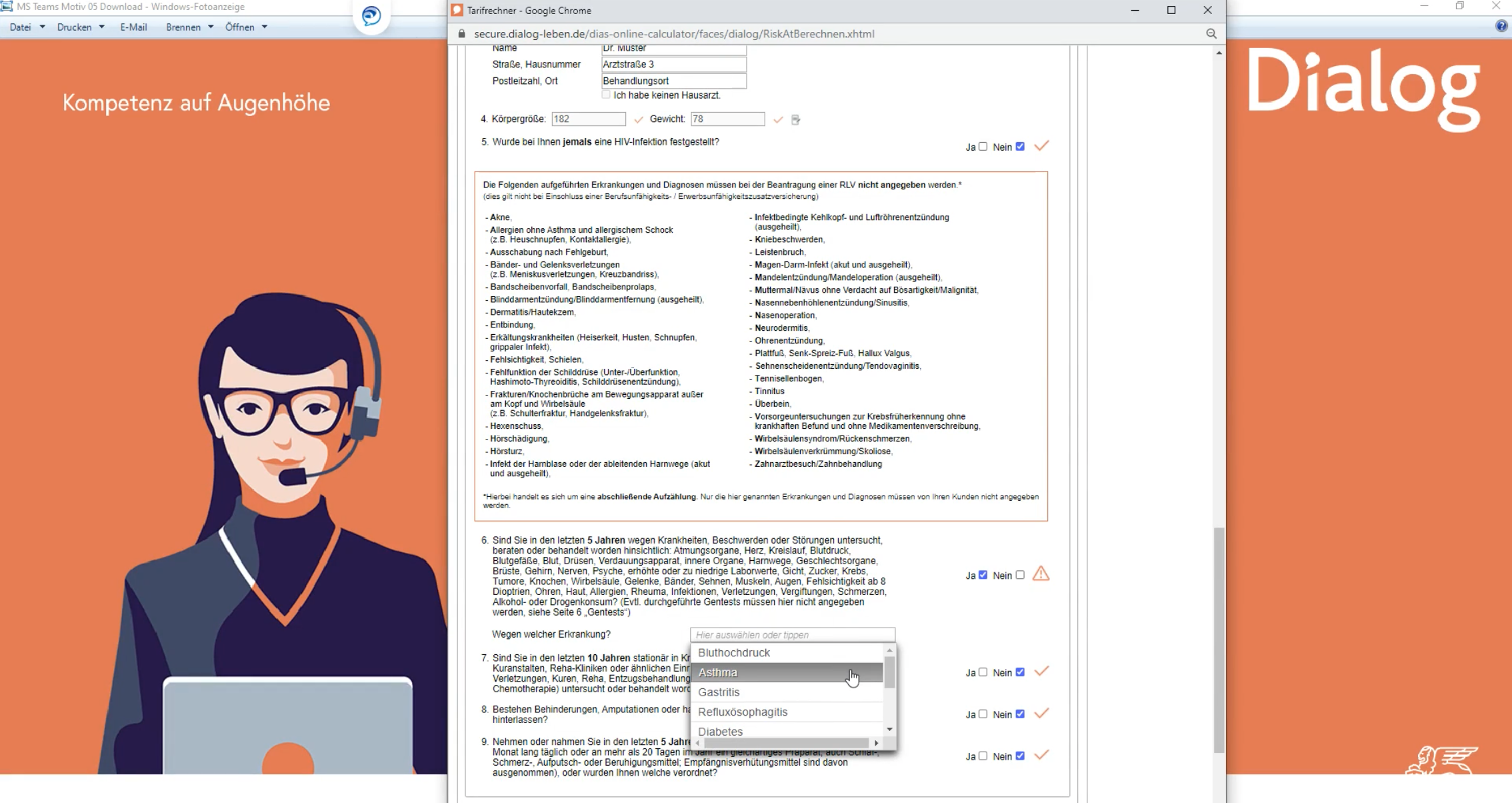Viewport: 1512px width, 803px height.
Task: Click the dropdown list scroll-down arrow
Action: pos(889,729)
